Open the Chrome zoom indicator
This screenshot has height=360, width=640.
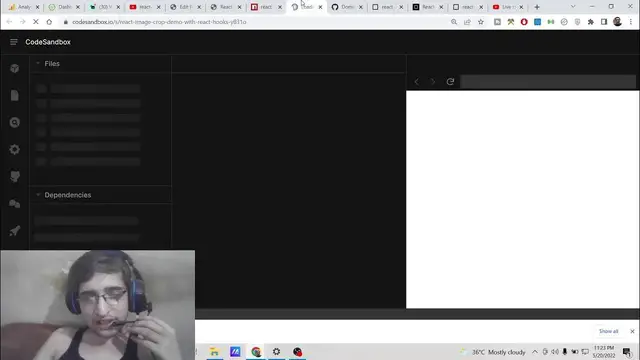[x=454, y=22]
